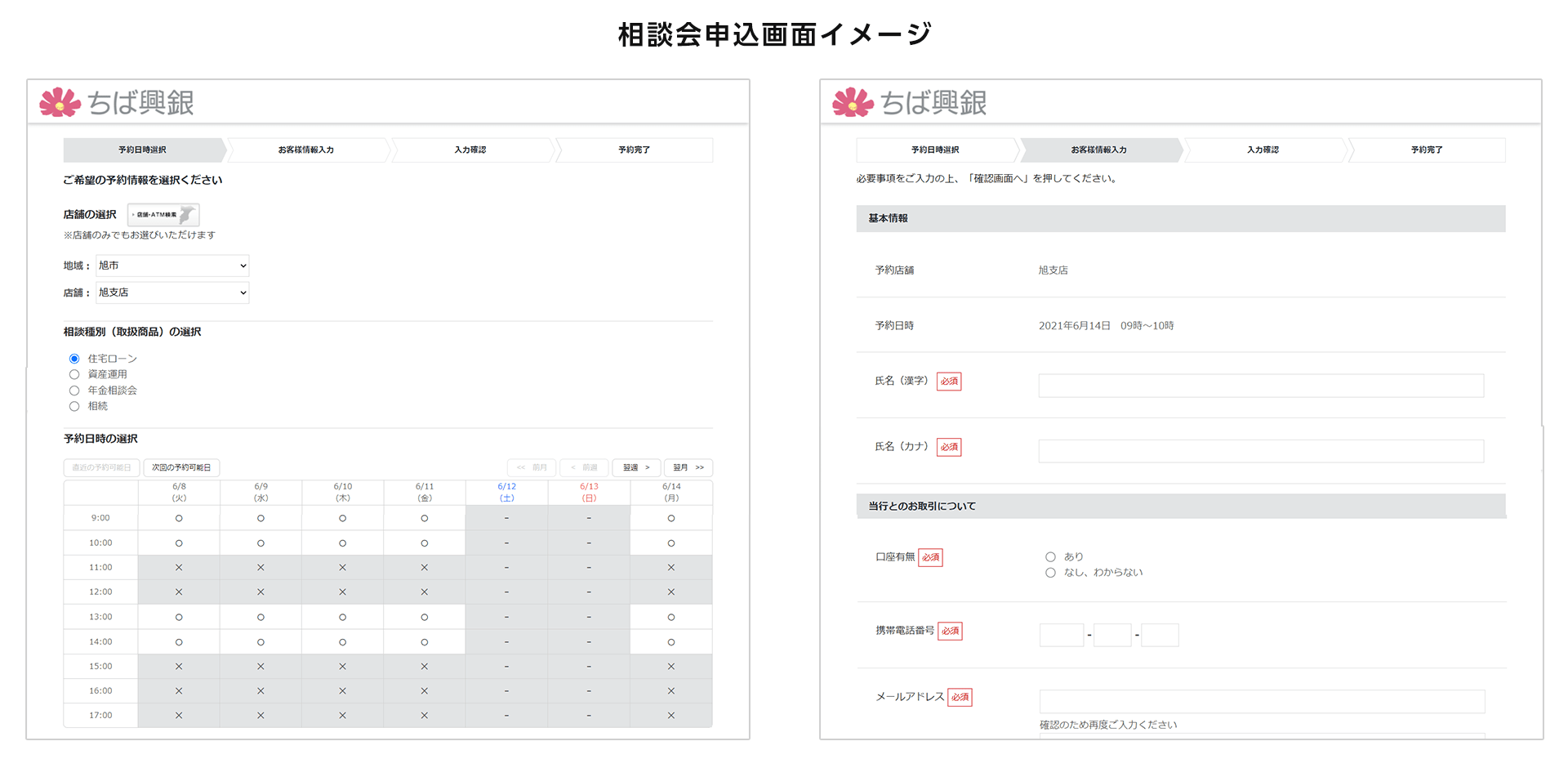
Task: Click the 直近の予約可能日 button
Action: [101, 467]
